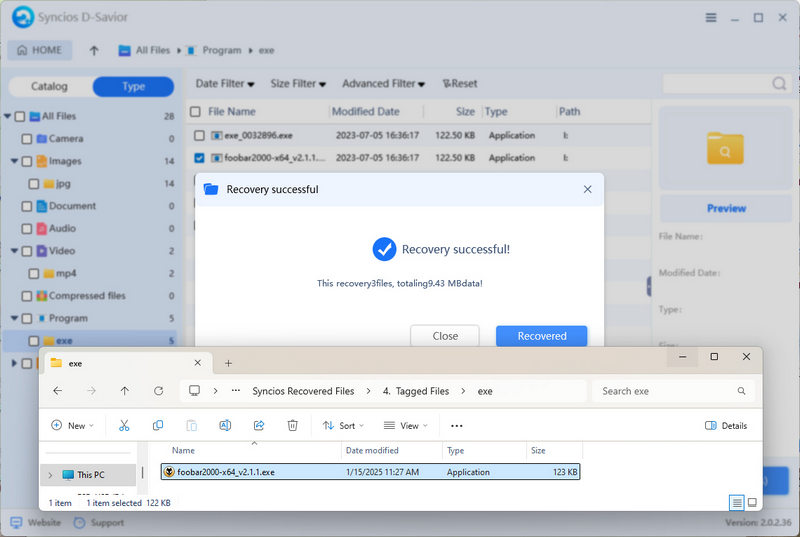Click the Recovered button in dialog
800x537 pixels.
click(x=542, y=336)
